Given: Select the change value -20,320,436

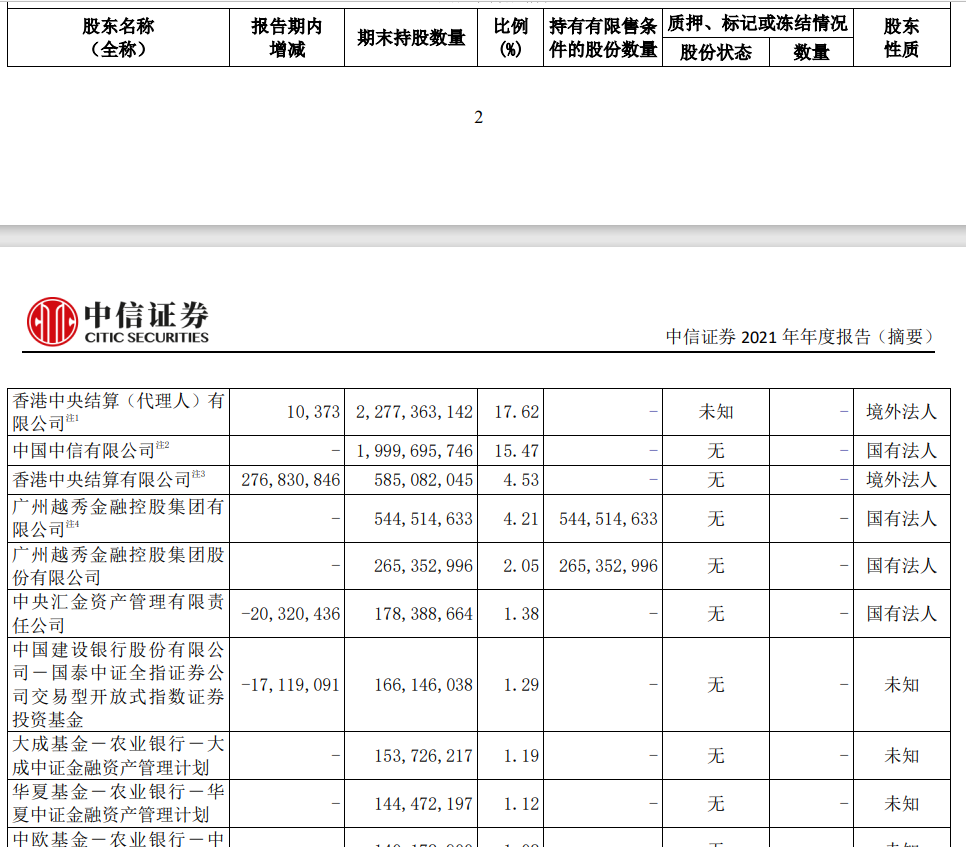Looking at the screenshot, I should (290, 614).
